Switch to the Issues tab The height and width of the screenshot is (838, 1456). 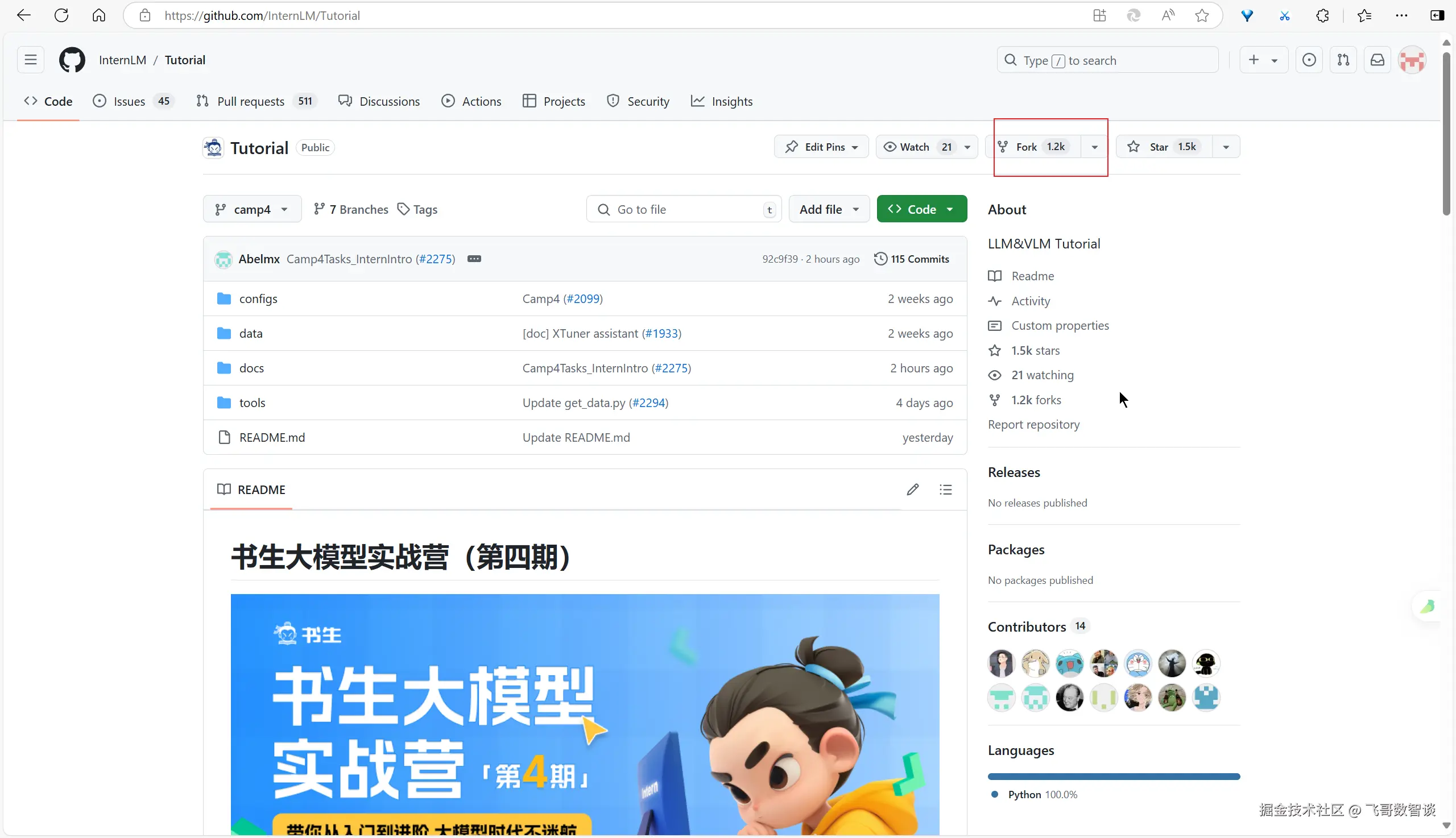[x=130, y=101]
